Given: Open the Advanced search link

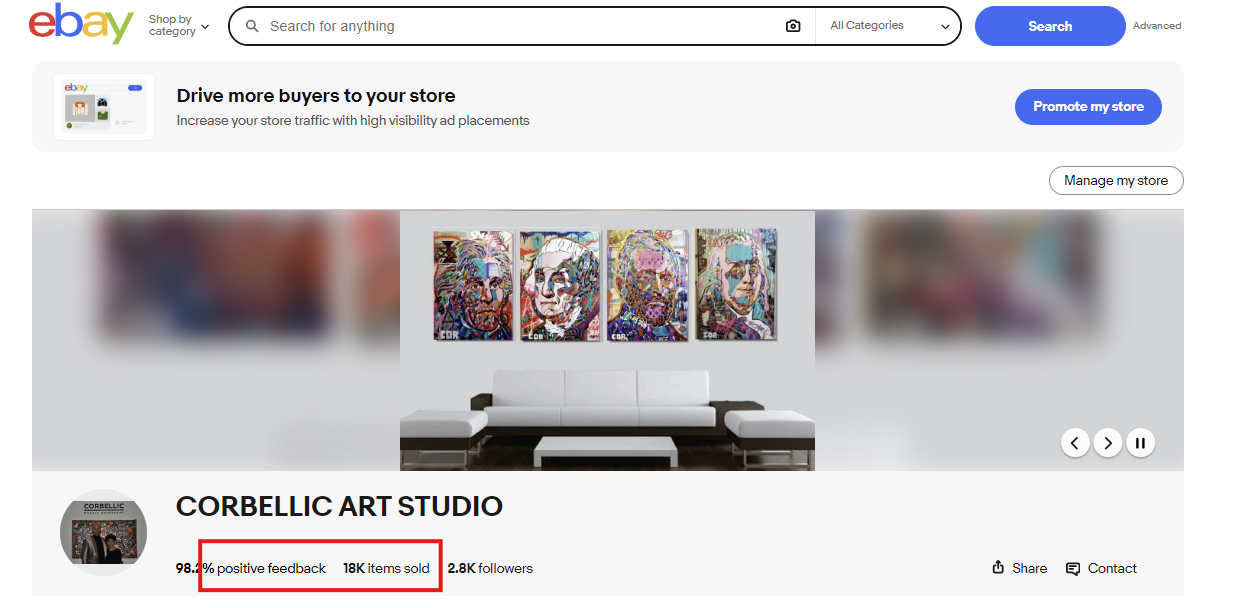Looking at the screenshot, I should [x=1157, y=26].
